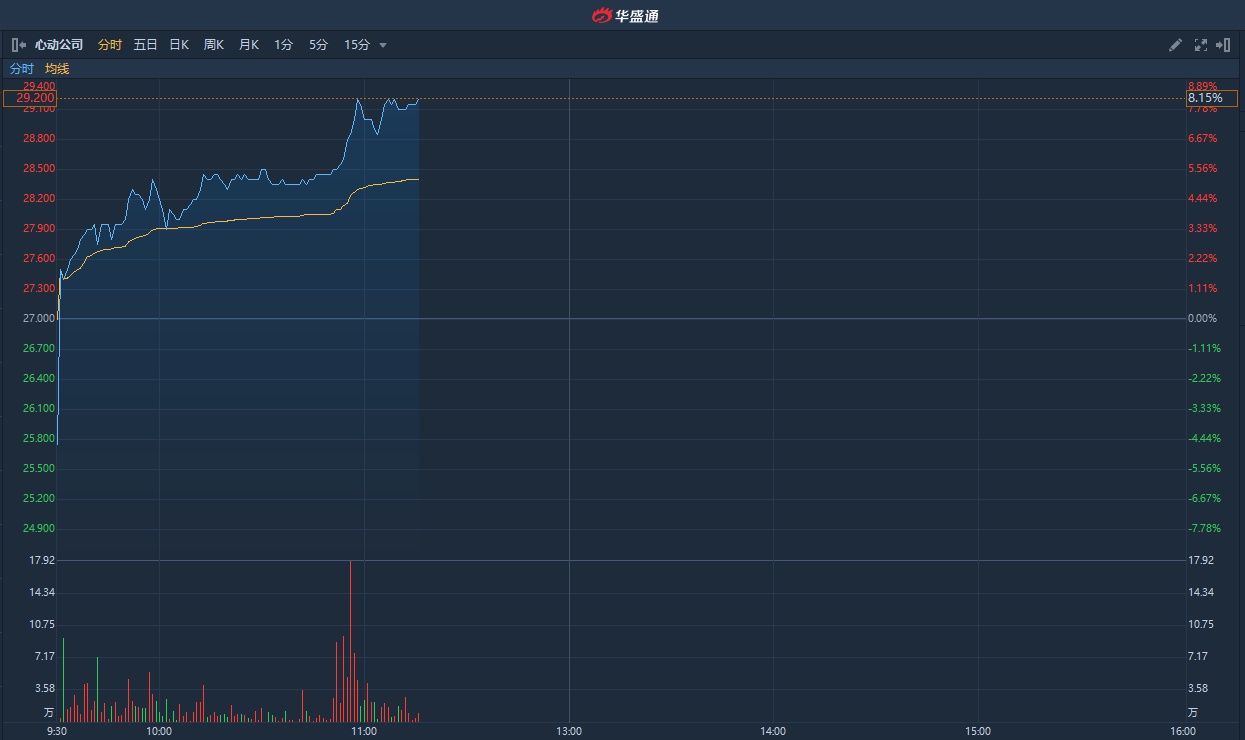
Task: Open the 月K monthly candlestick tab
Action: click(x=248, y=45)
